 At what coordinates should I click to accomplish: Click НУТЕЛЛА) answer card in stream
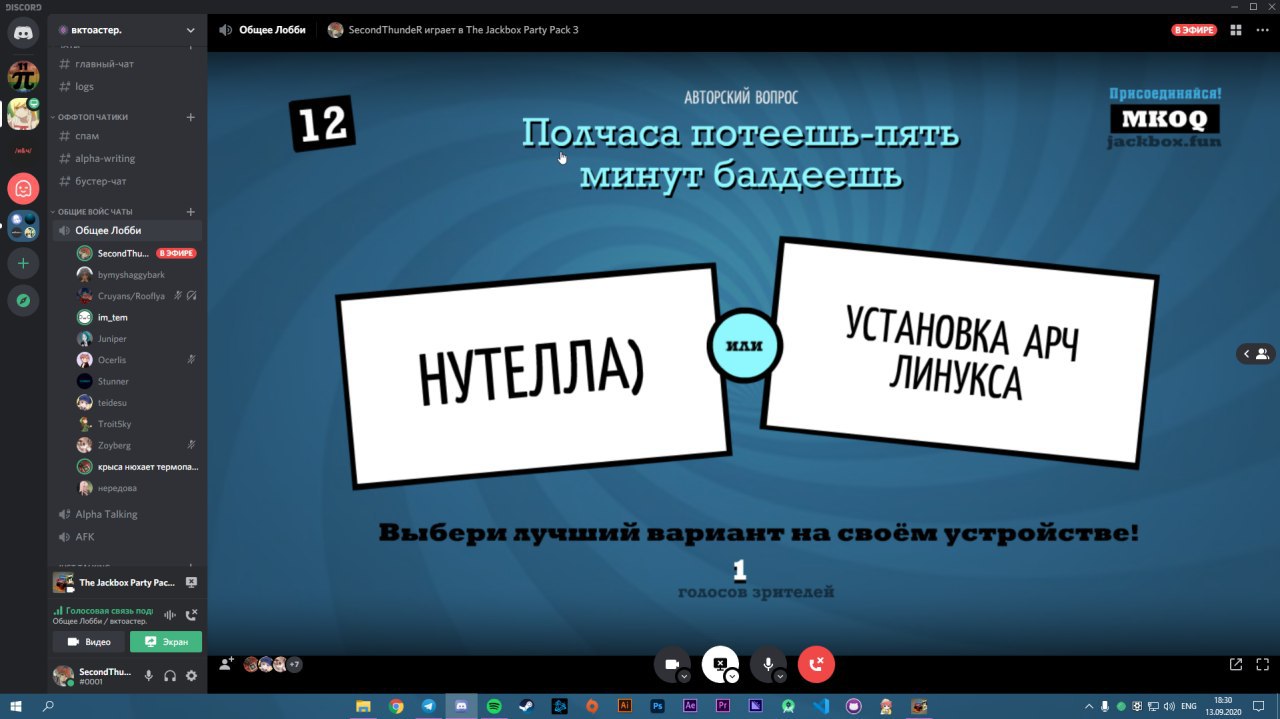(x=533, y=376)
